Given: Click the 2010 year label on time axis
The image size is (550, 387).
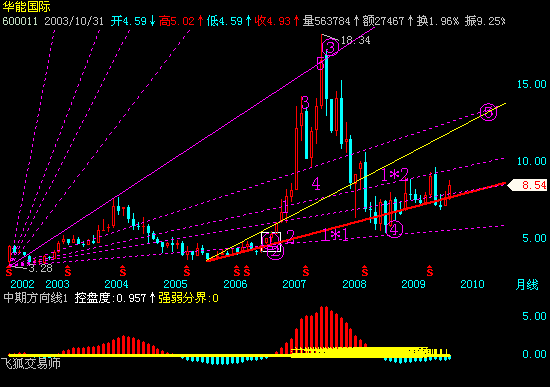Looking at the screenshot, I should coord(472,284).
